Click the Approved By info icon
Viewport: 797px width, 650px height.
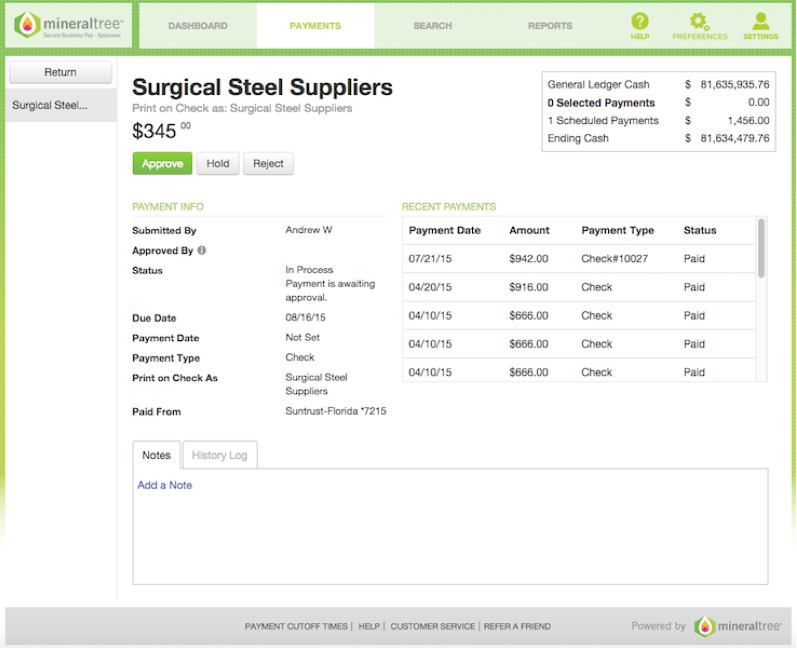pyautogui.click(x=202, y=251)
